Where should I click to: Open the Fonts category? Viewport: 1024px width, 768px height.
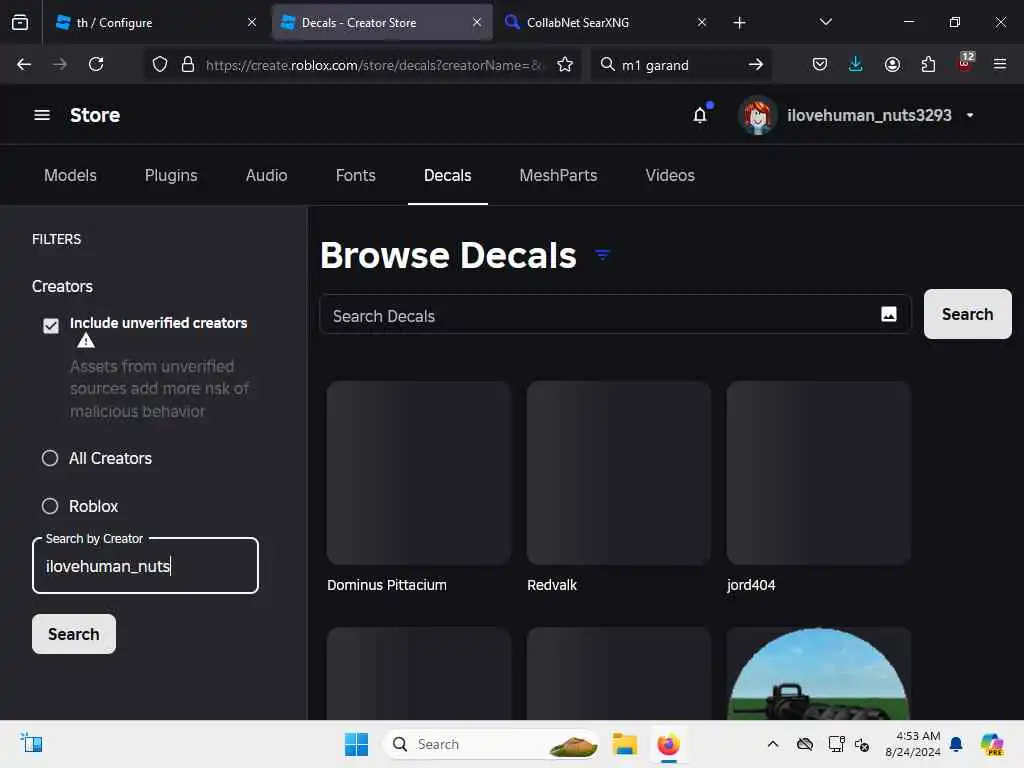click(x=355, y=175)
